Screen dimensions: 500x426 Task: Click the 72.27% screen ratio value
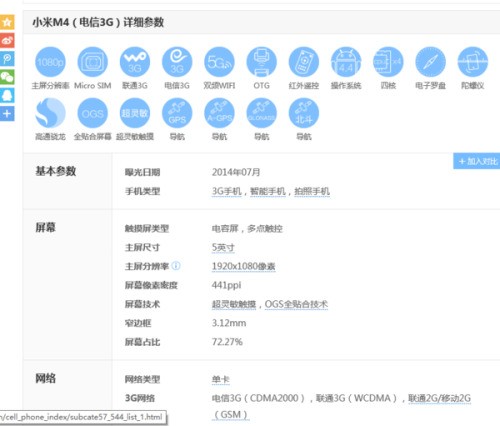point(227,342)
